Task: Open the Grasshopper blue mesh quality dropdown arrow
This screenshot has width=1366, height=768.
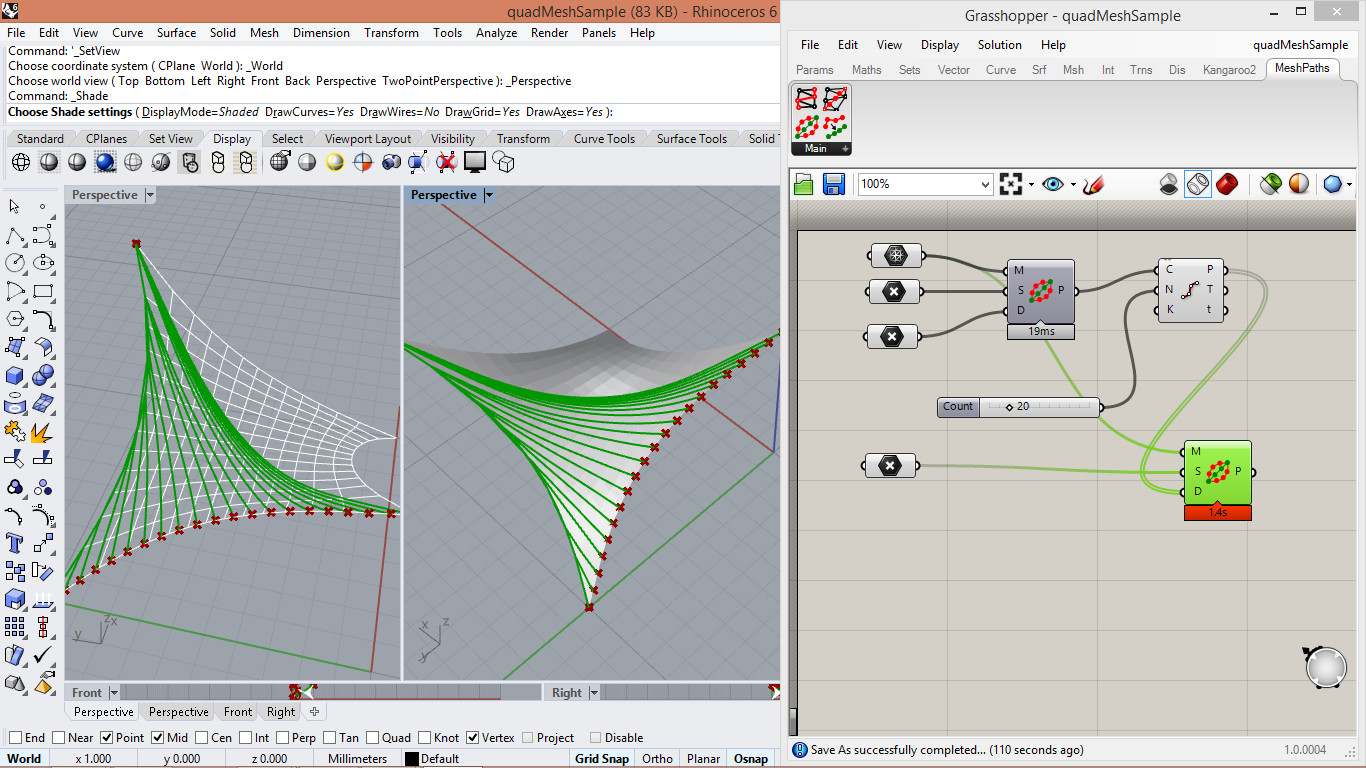Action: (1350, 184)
